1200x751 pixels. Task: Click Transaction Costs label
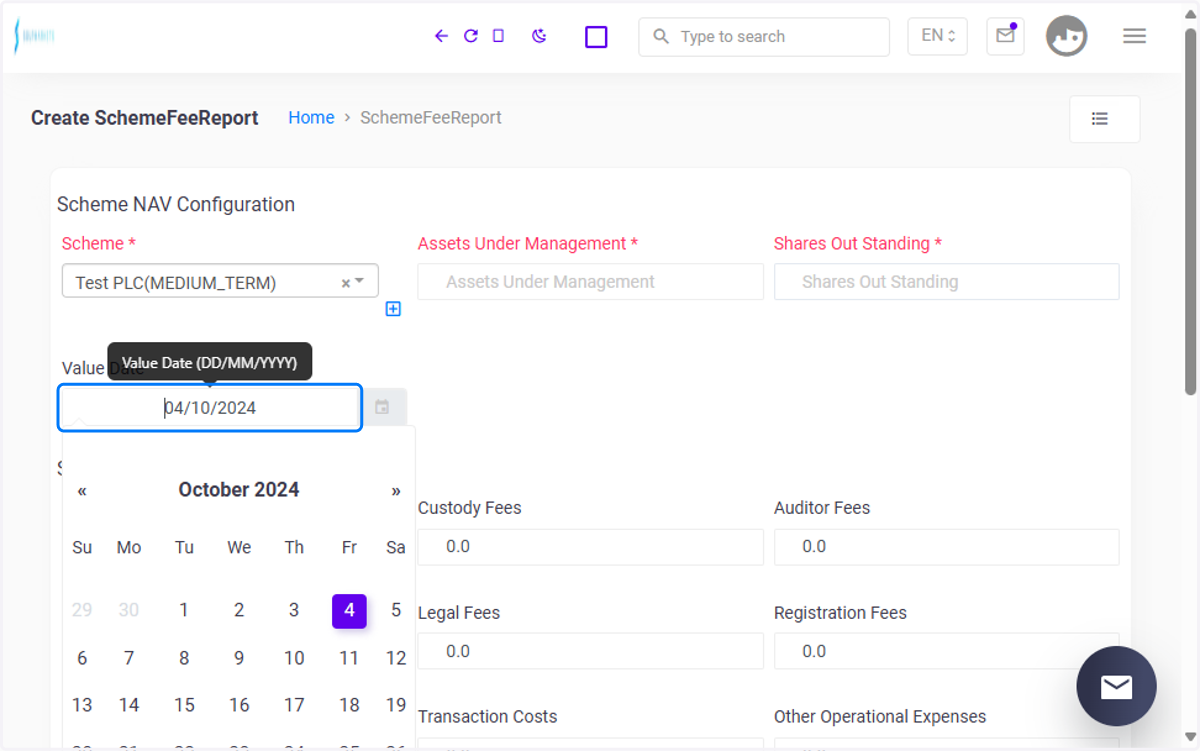pyautogui.click(x=487, y=717)
